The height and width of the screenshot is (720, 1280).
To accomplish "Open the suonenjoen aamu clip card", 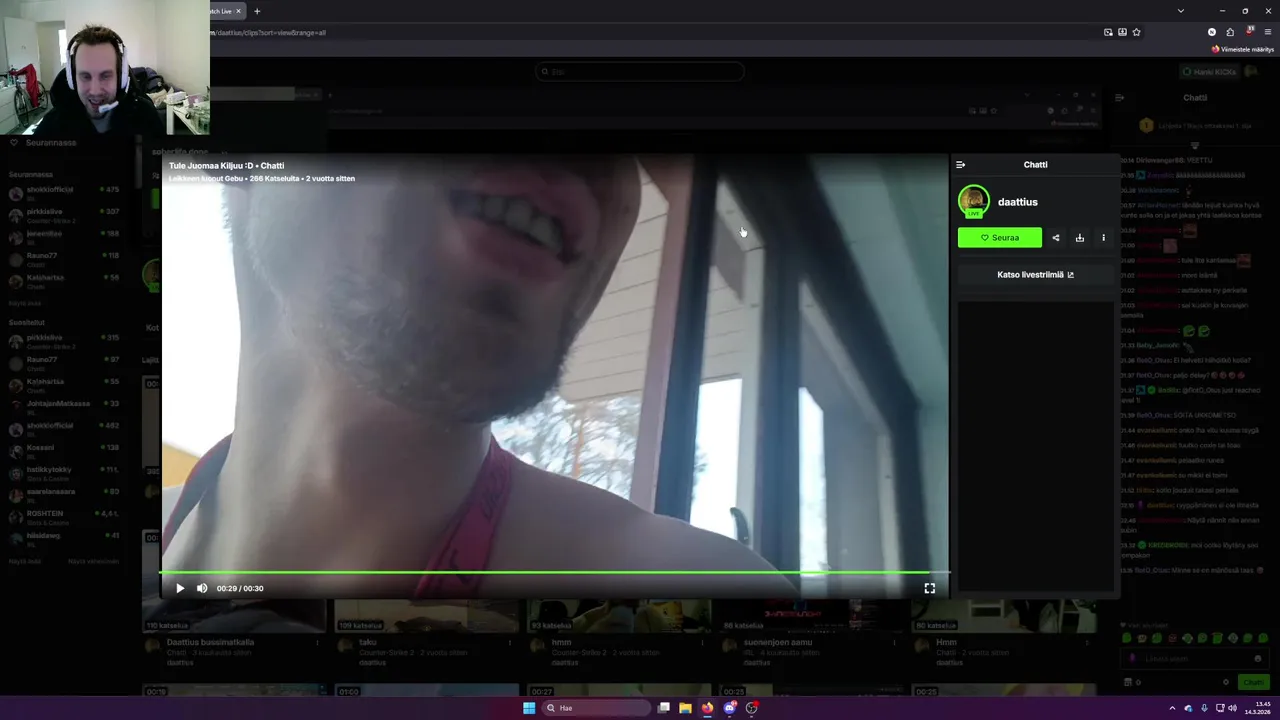I will click(x=812, y=635).
